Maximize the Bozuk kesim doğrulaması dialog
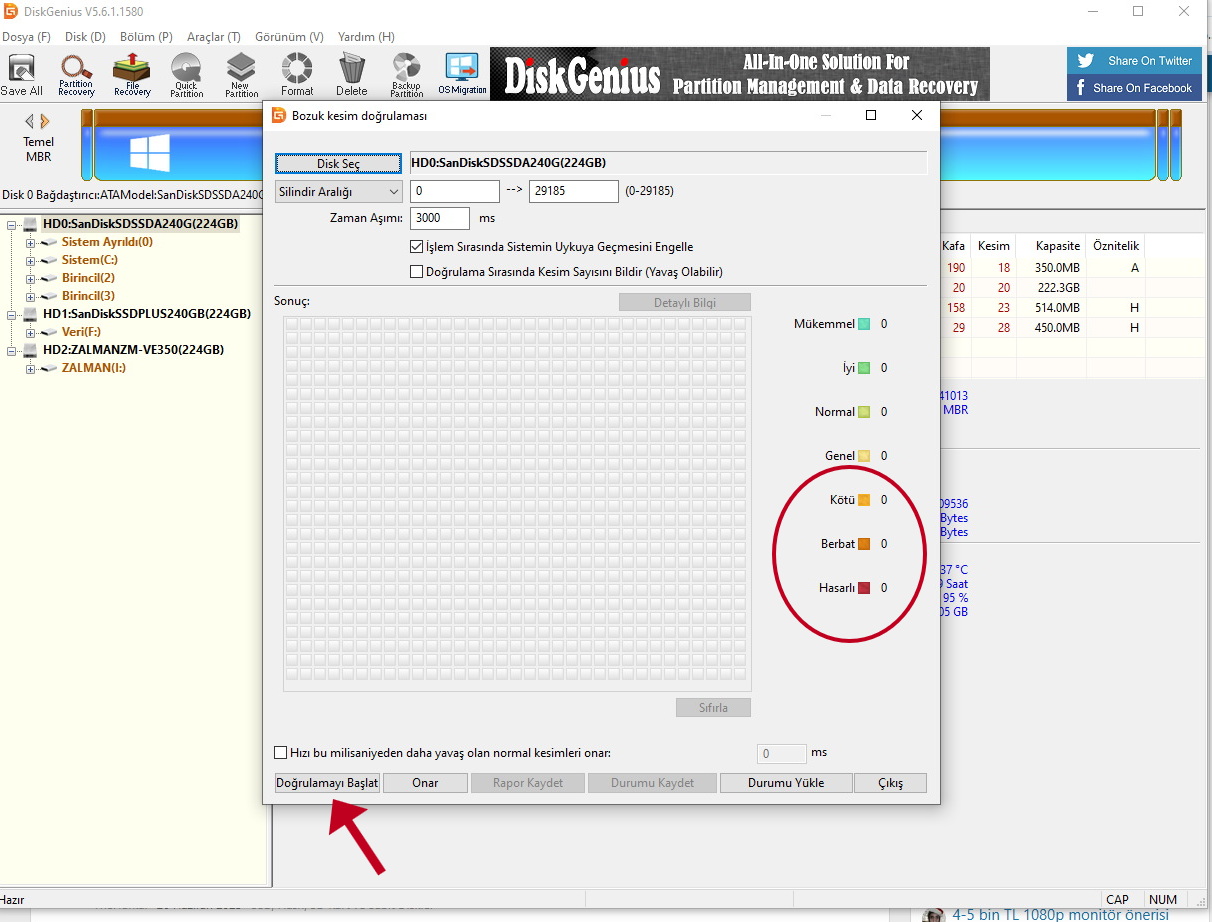 tap(871, 115)
